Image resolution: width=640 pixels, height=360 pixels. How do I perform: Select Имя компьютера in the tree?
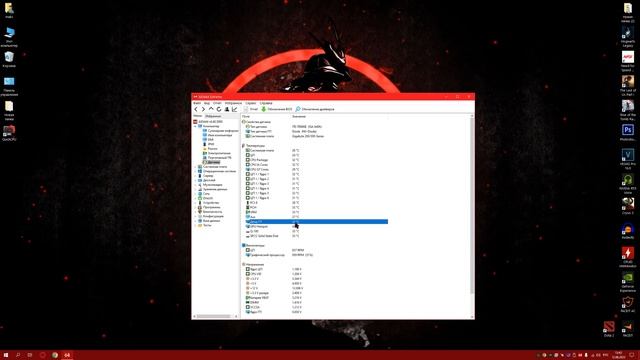[218, 135]
